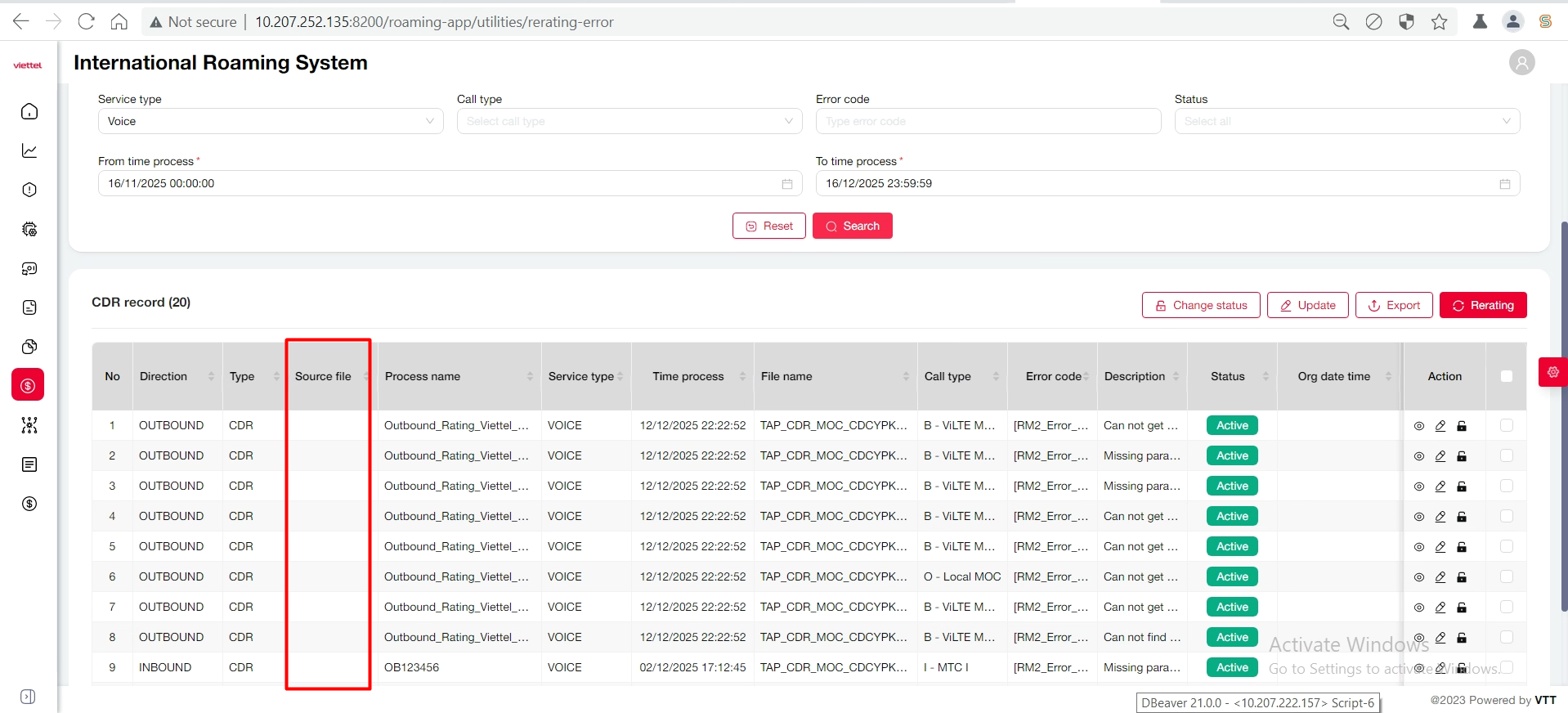The image size is (1568, 713).
Task: Collapse sidebar using bottom-left panel icon
Action: 28,697
